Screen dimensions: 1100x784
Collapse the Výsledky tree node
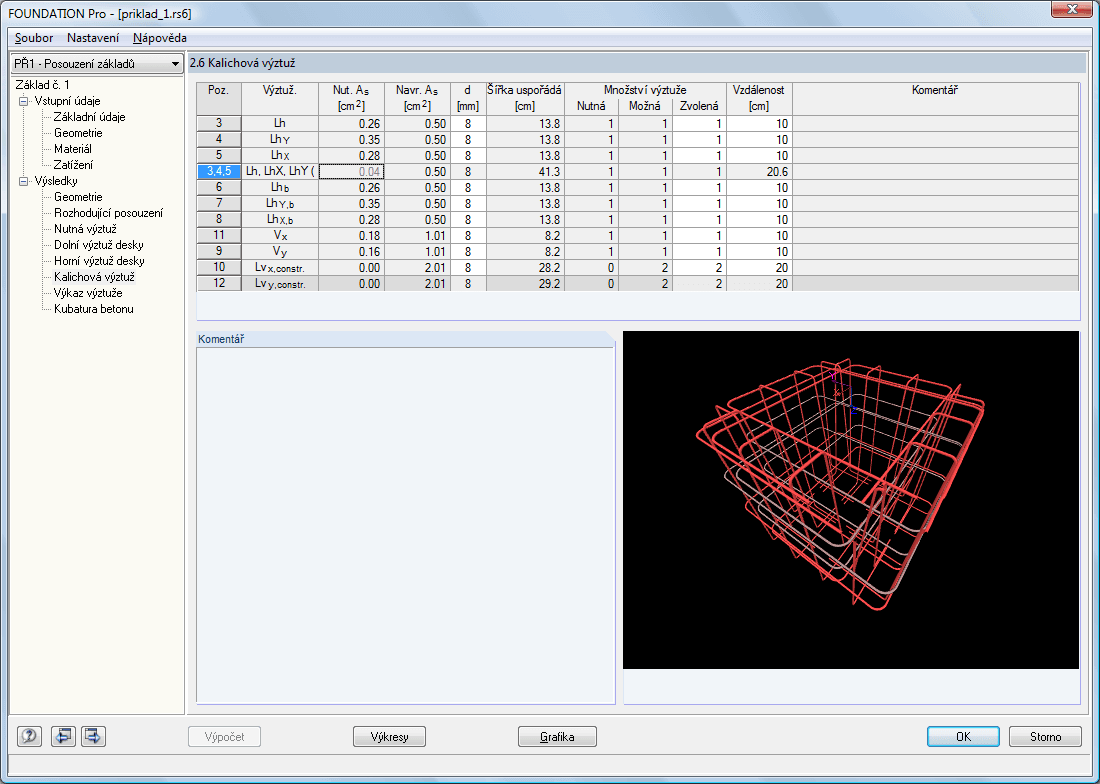(x=23, y=181)
